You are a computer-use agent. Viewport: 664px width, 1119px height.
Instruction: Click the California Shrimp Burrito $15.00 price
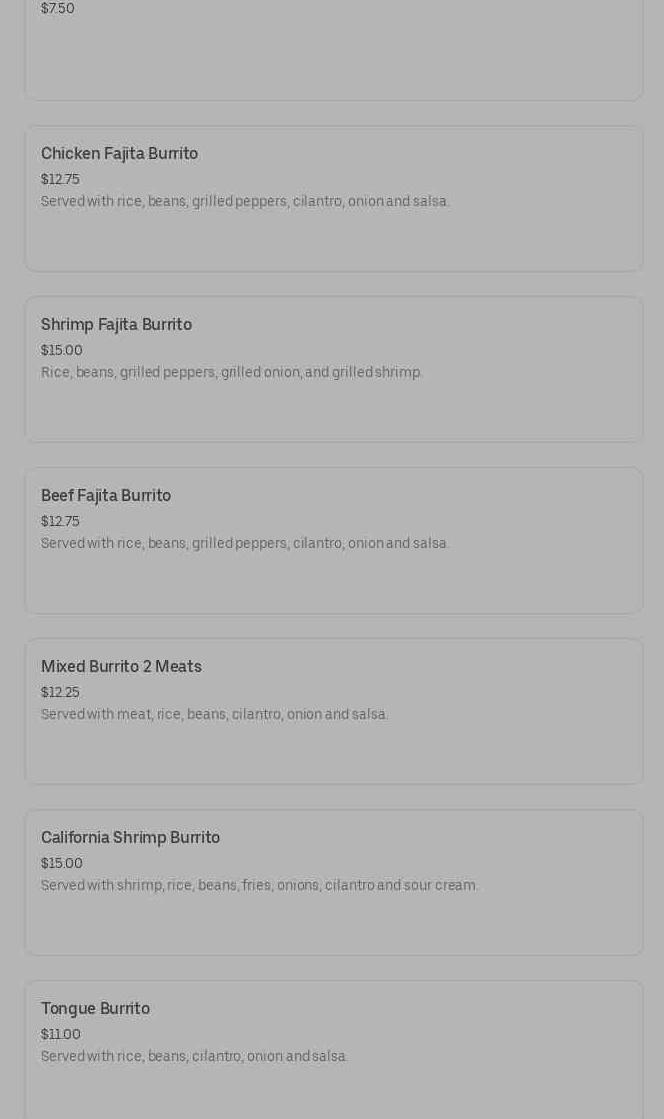62,864
